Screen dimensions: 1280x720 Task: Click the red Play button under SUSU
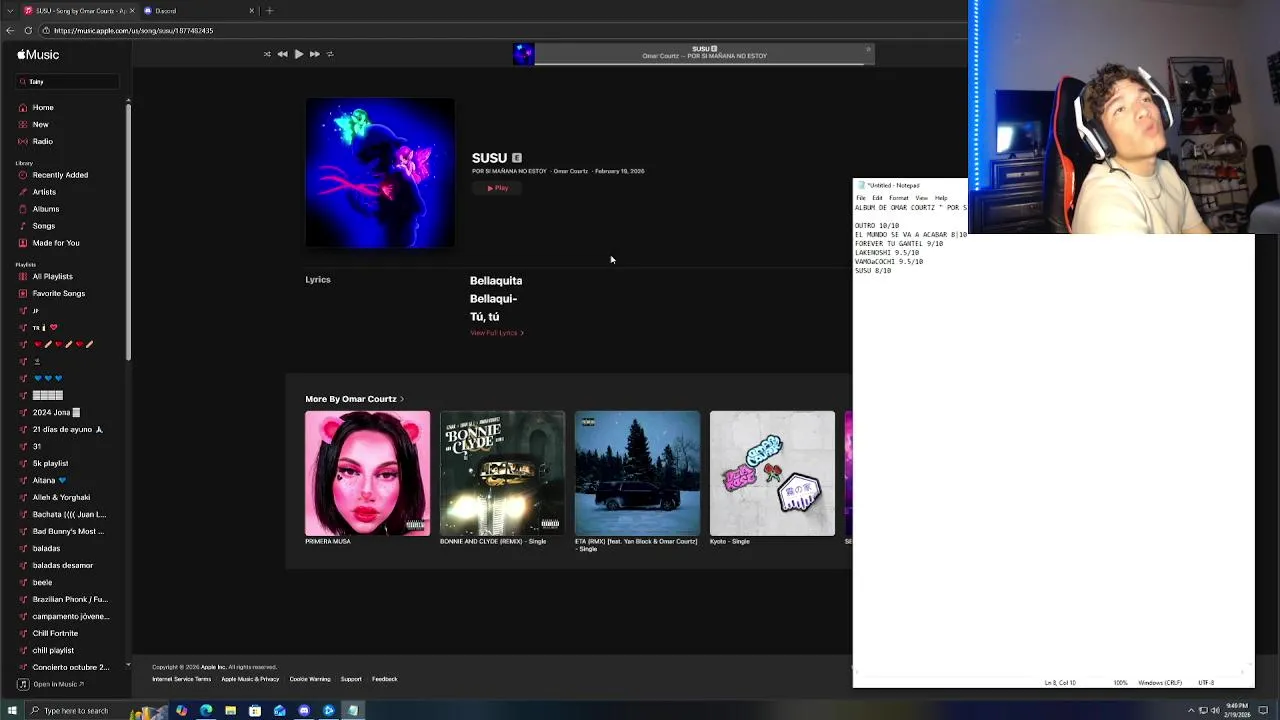(x=498, y=188)
